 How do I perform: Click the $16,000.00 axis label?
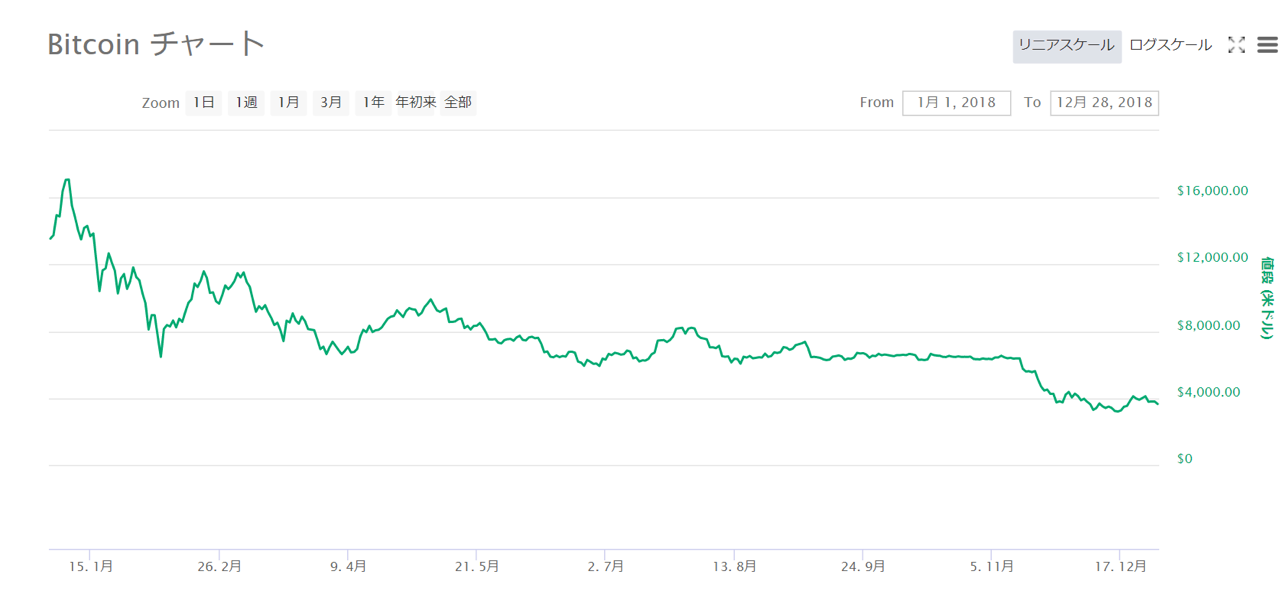click(x=1212, y=191)
